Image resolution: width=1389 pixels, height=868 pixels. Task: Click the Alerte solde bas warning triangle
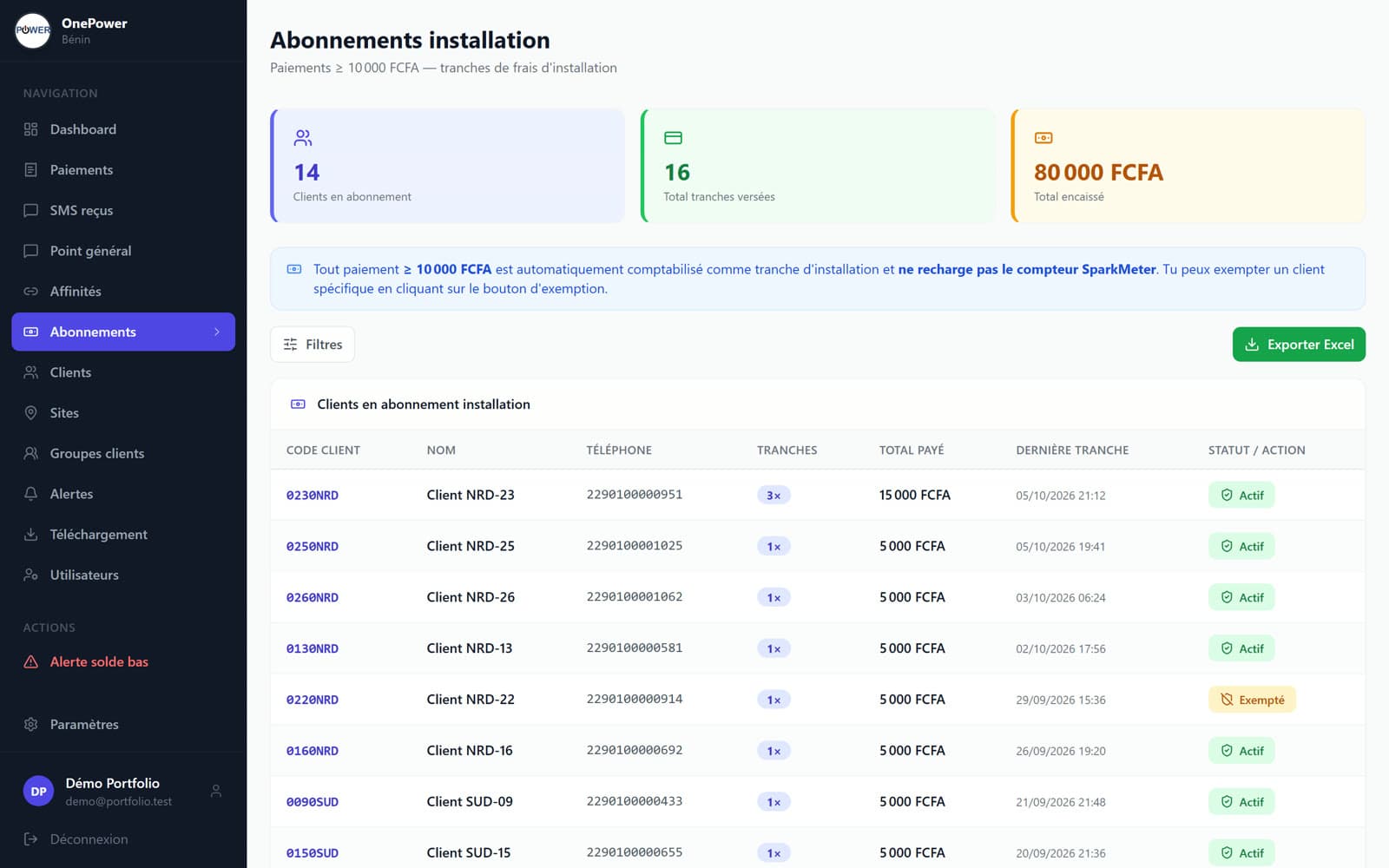coord(31,661)
